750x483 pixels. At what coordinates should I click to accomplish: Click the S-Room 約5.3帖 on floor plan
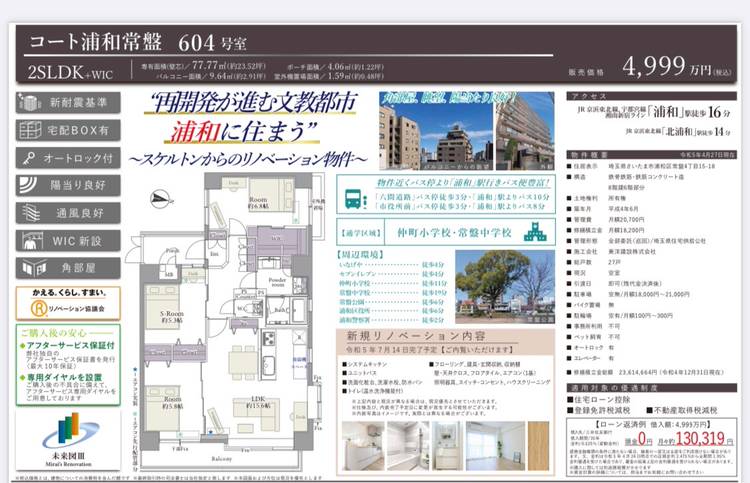click(172, 317)
